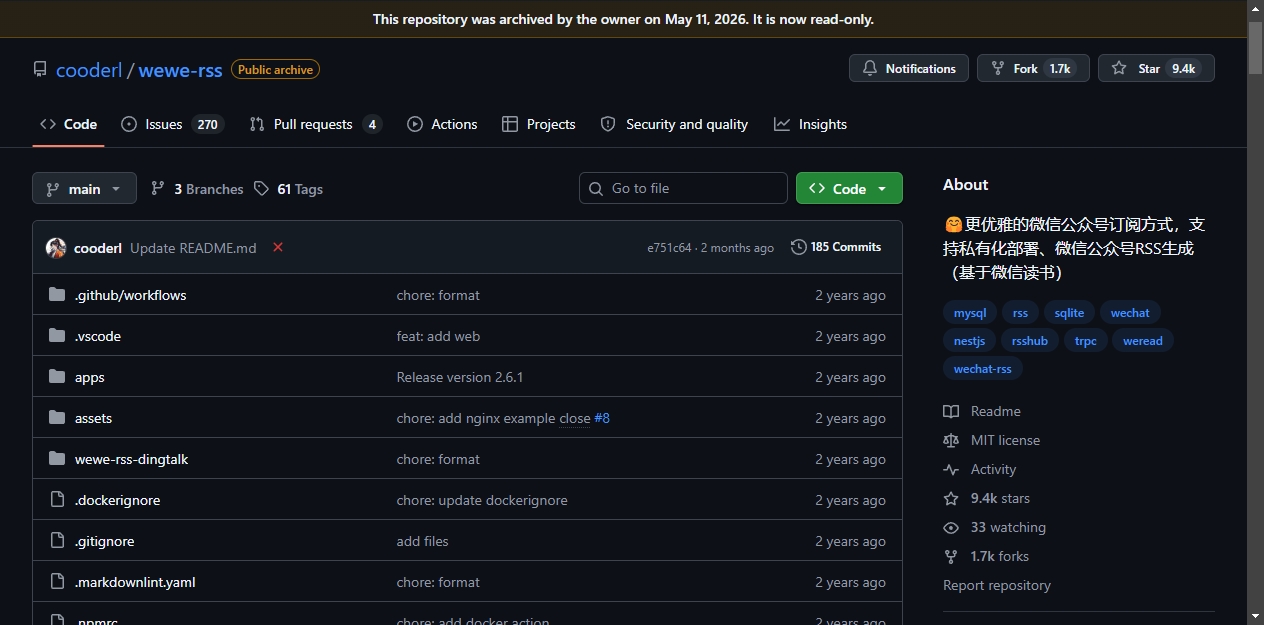Image resolution: width=1264 pixels, height=625 pixels.
Task: Click the folder icon beside assets
Action: click(x=57, y=418)
